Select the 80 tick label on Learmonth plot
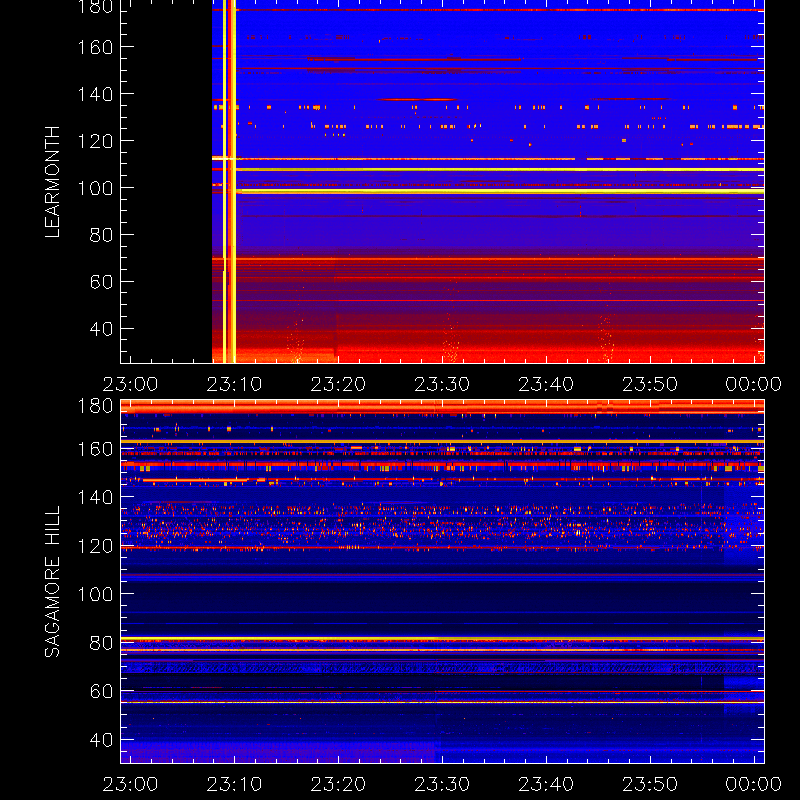800x800 pixels. point(101,235)
